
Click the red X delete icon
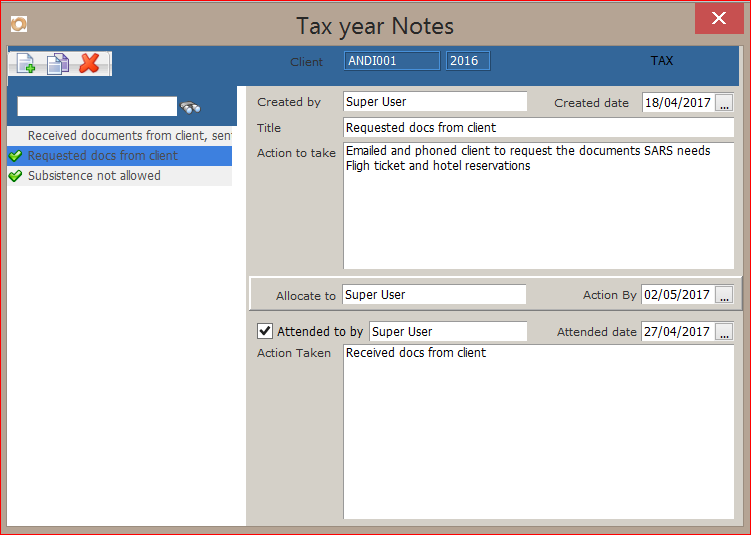pos(90,63)
